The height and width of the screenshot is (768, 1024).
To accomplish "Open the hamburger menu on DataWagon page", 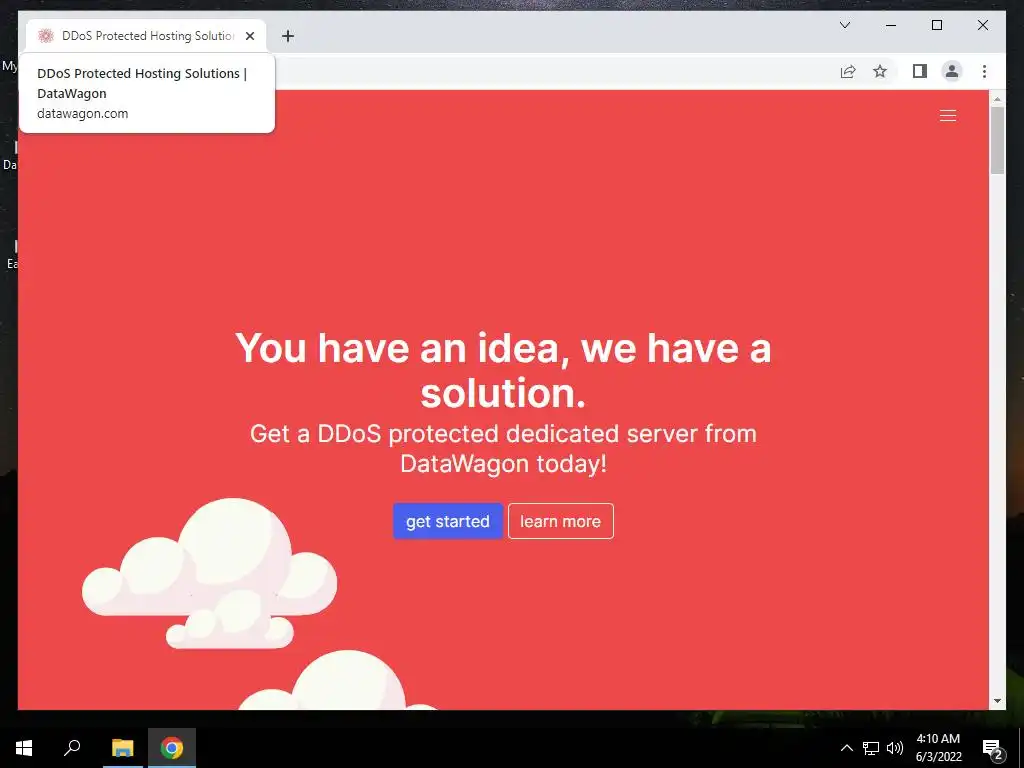I will (948, 116).
